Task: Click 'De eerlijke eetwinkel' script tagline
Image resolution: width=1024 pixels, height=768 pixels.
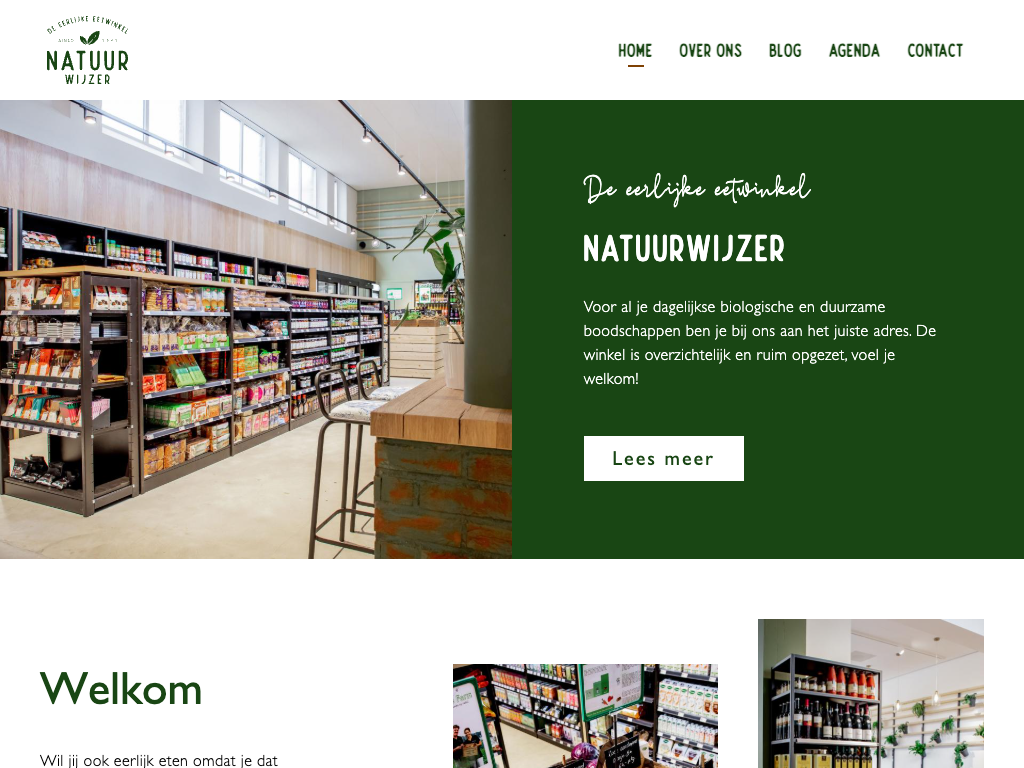Action: pos(696,189)
